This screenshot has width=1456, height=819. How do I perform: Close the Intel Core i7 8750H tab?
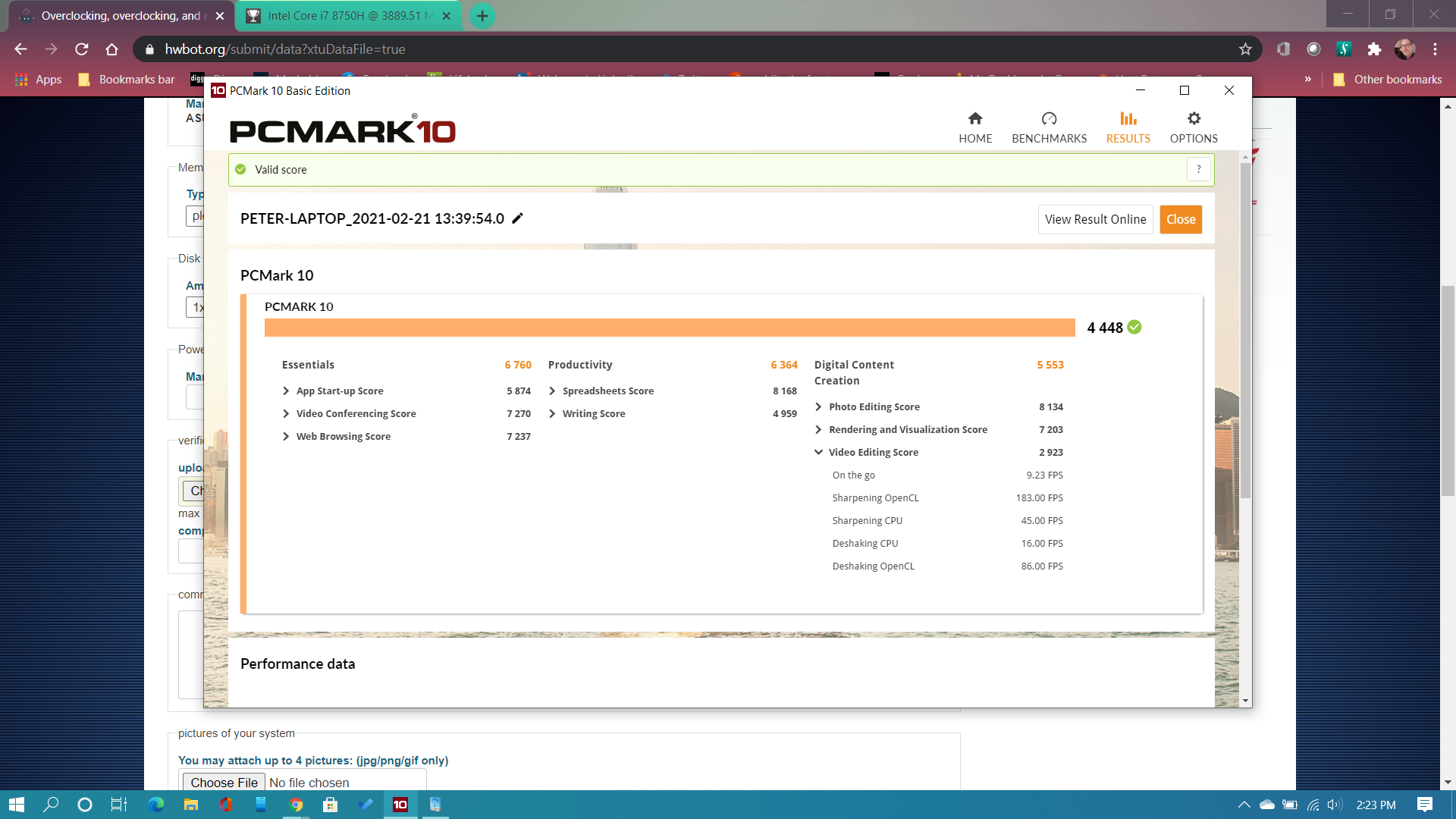click(446, 16)
